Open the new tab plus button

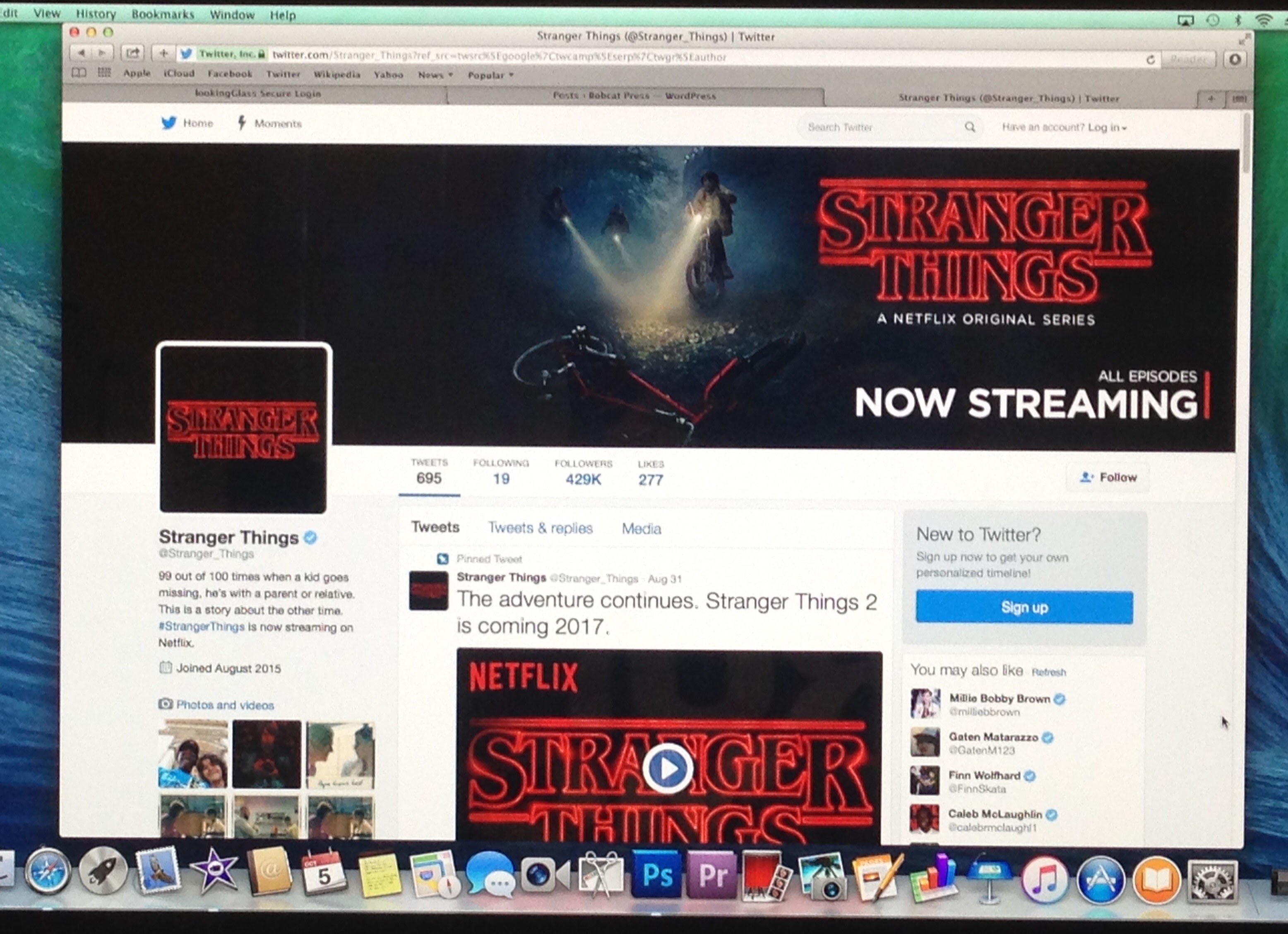1211,99
